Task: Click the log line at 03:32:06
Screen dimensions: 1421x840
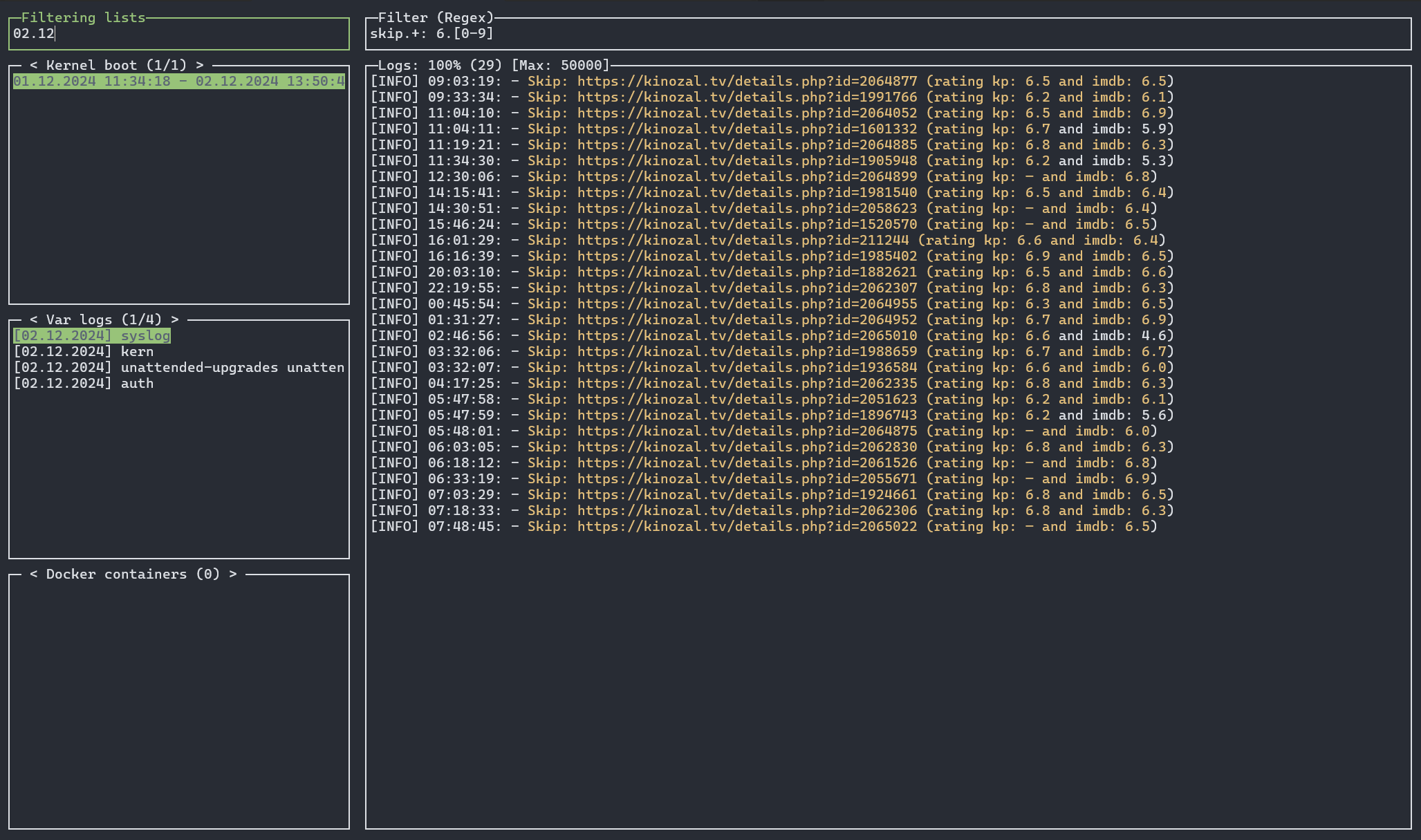Action: pos(772,352)
